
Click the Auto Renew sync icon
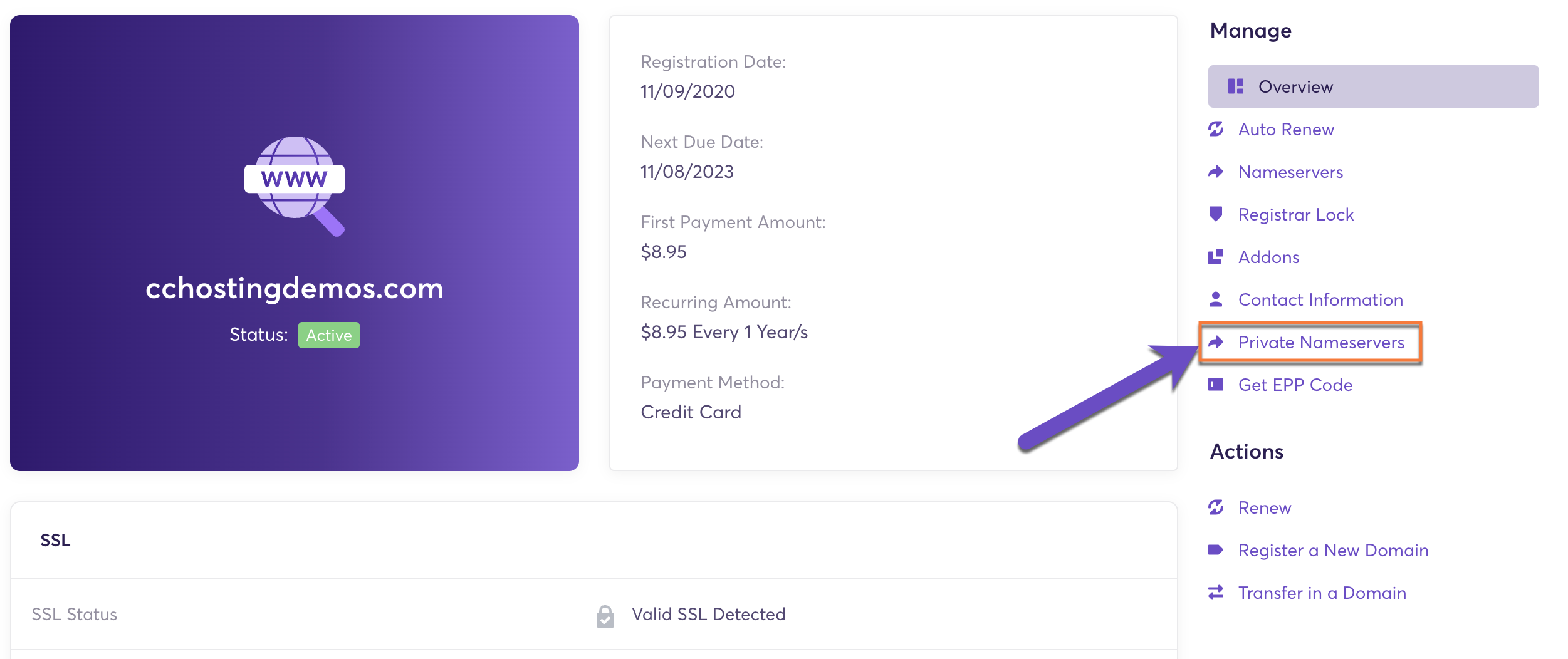(x=1216, y=129)
